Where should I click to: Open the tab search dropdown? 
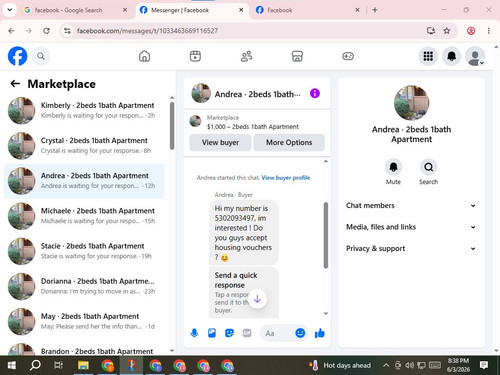pyautogui.click(x=10, y=10)
